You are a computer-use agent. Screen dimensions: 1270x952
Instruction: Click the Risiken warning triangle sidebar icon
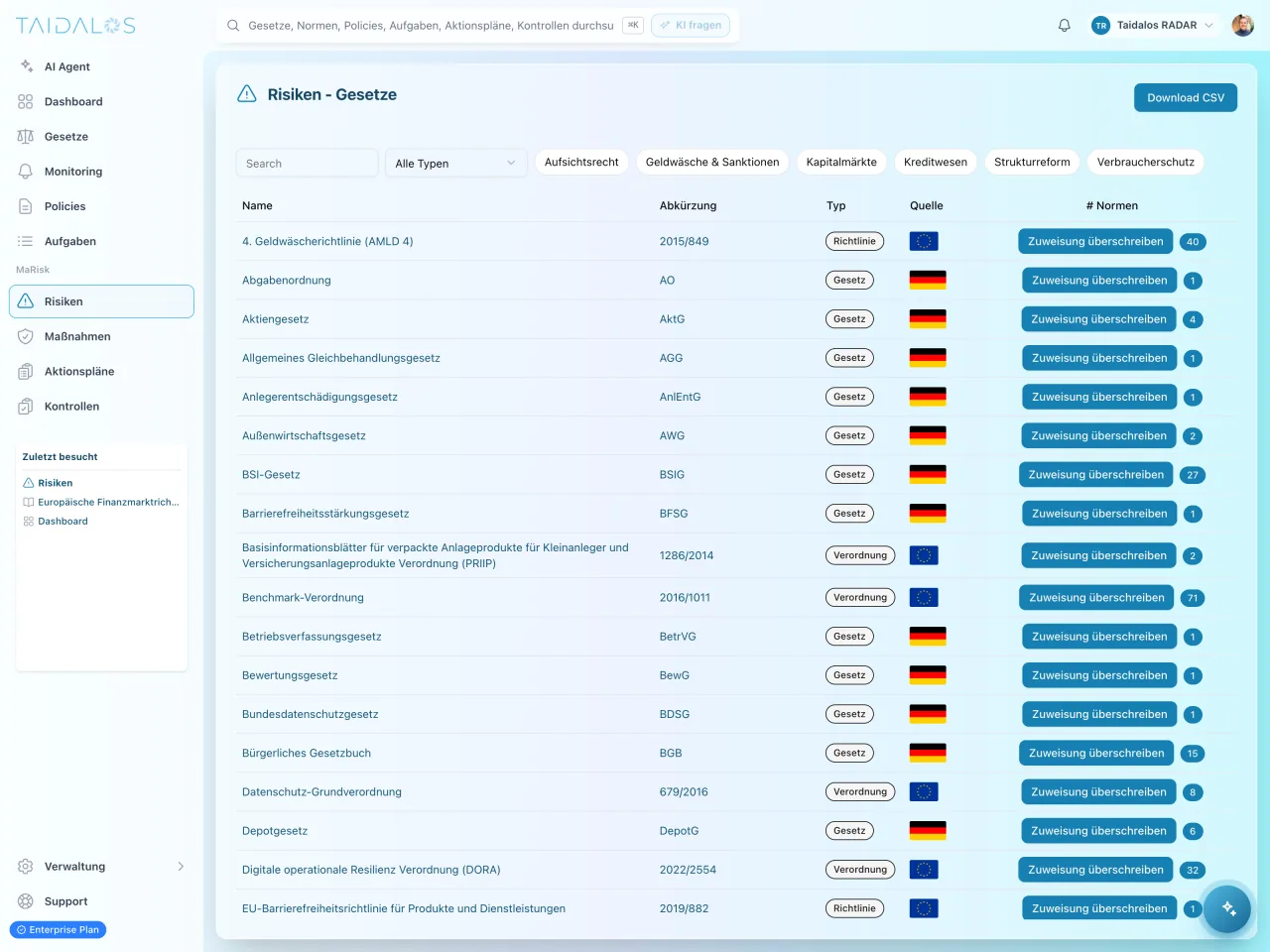tap(26, 301)
